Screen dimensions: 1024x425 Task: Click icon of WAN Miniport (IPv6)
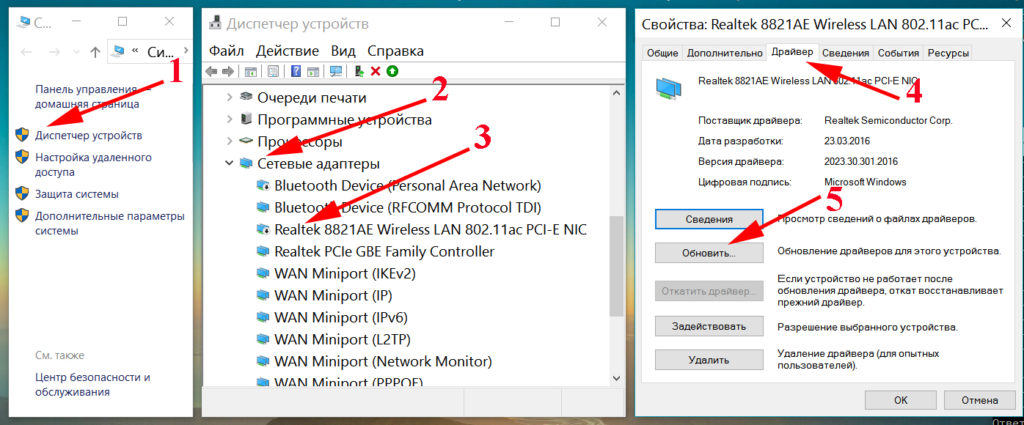click(x=263, y=317)
